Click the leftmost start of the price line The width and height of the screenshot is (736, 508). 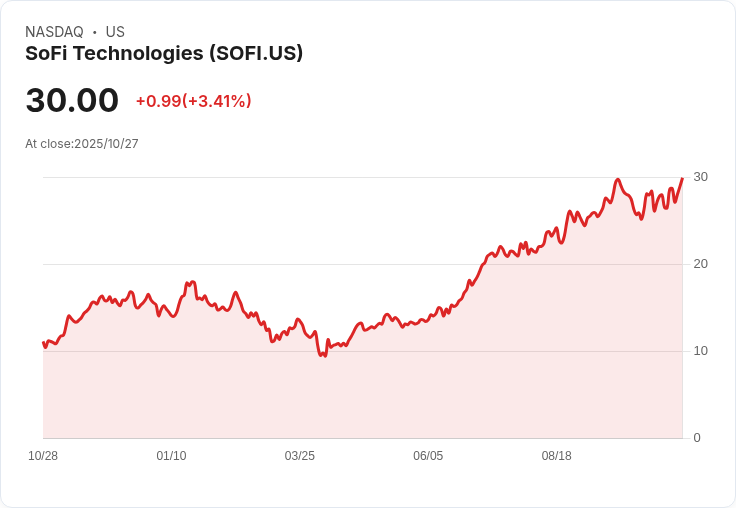[44, 343]
